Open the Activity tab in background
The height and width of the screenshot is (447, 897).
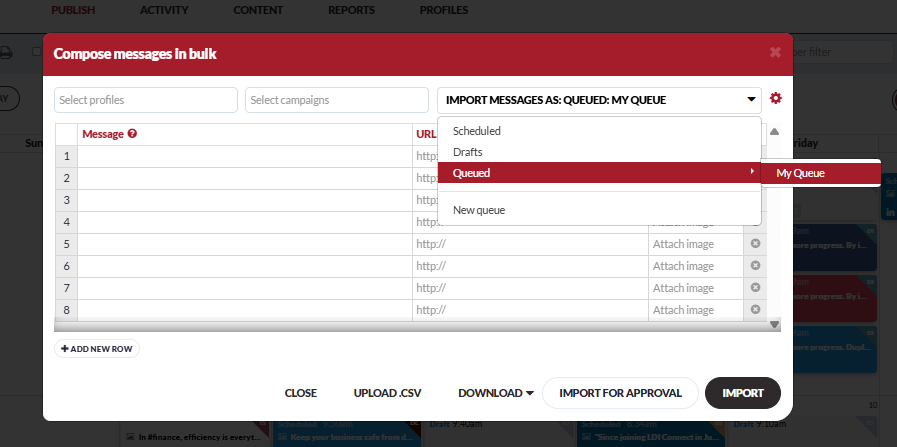click(164, 10)
